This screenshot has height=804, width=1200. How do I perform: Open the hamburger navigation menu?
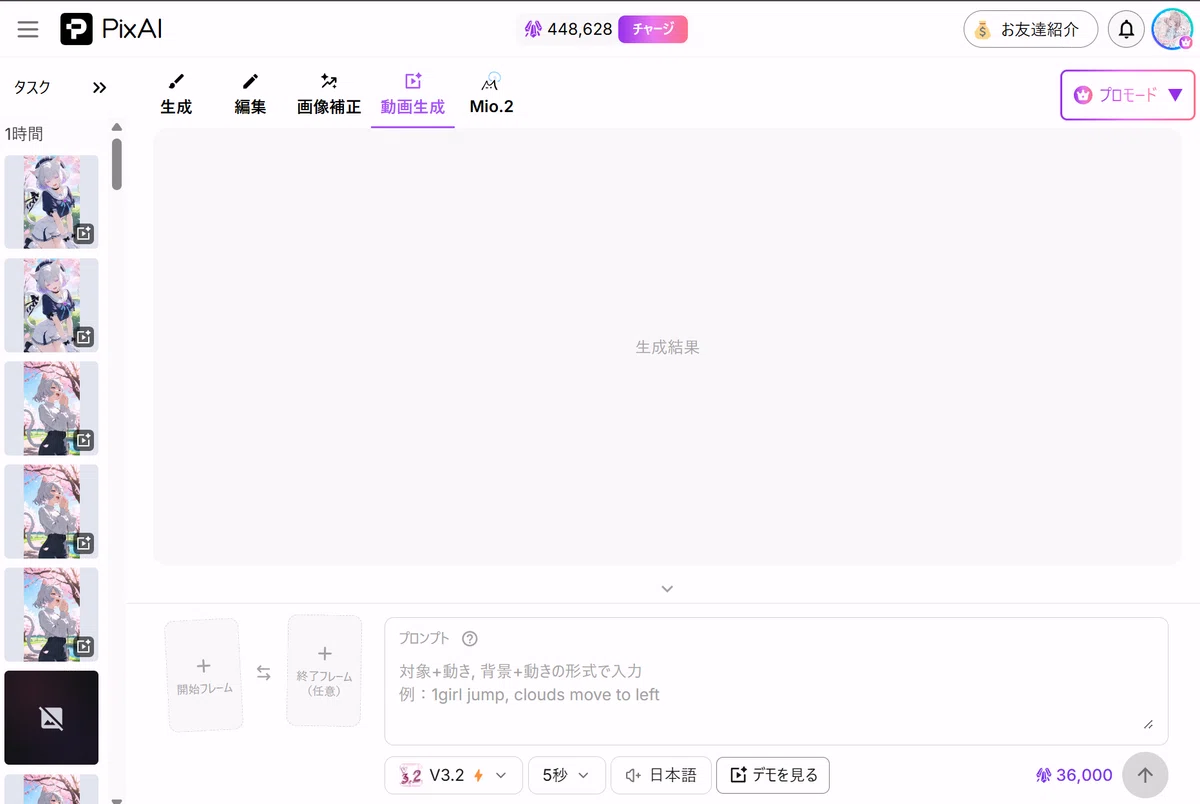coord(28,29)
